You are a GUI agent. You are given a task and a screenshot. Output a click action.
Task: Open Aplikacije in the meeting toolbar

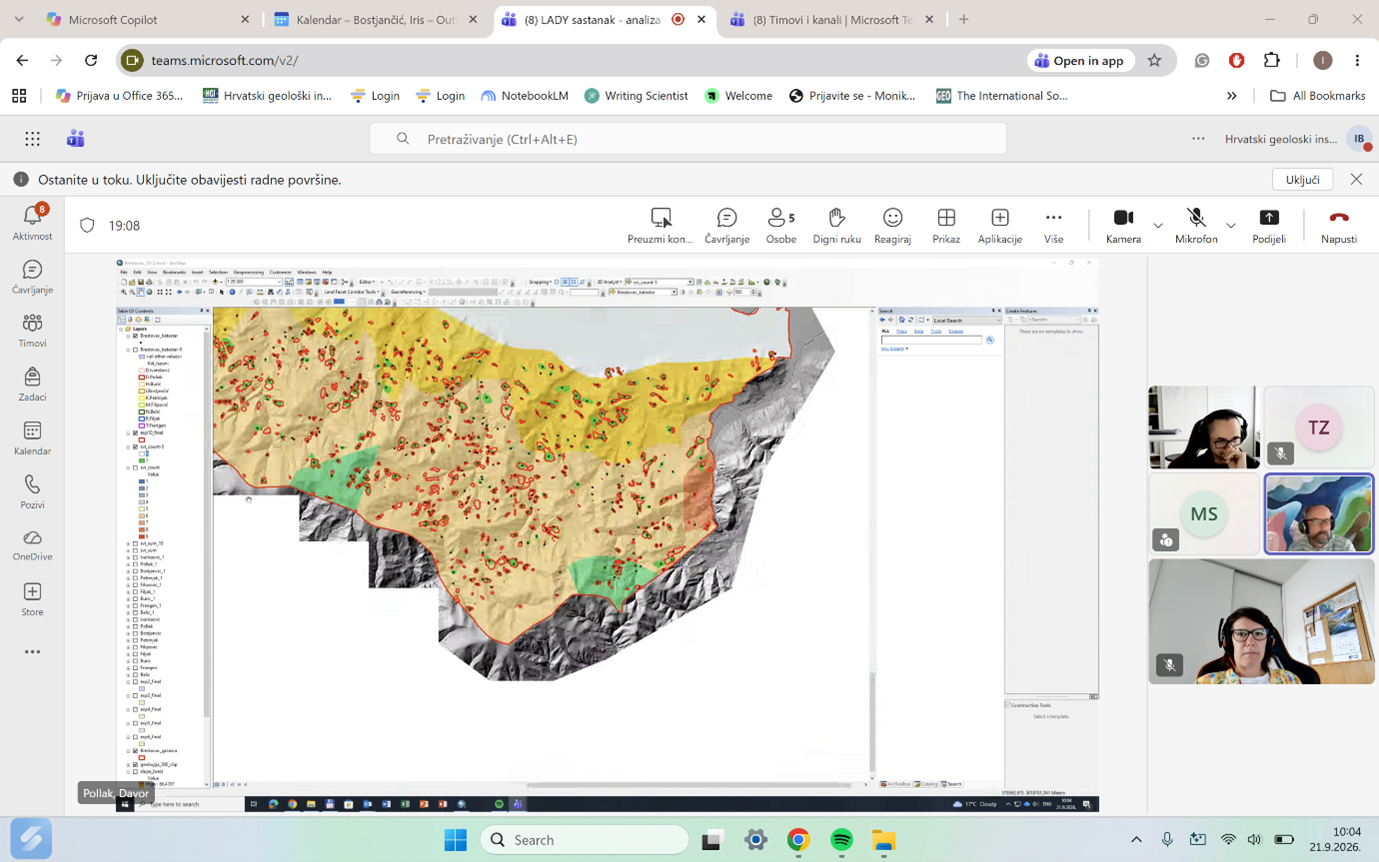coord(1000,225)
